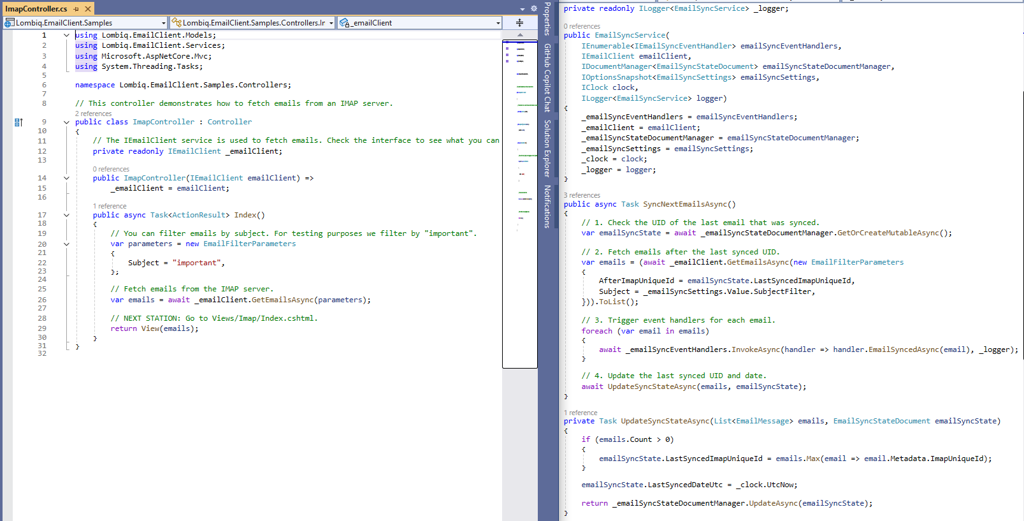Viewport: 1024px width, 521px height.
Task: Click the code minimap scrollbar viewport
Action: (x=520, y=204)
